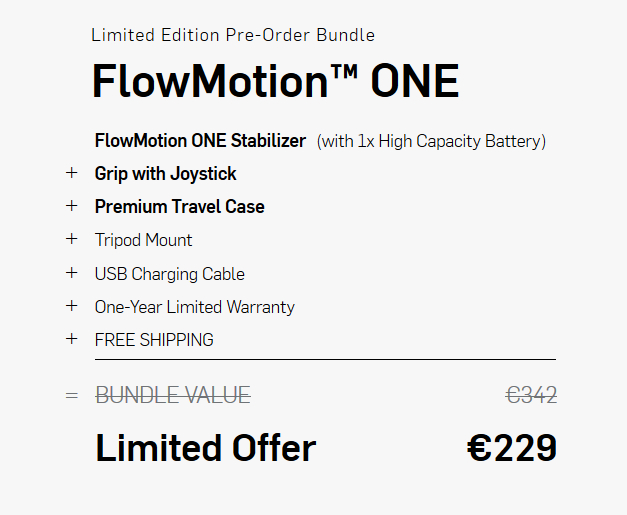This screenshot has height=515, width=627.
Task: Click the One-Year Limited Warranty label
Action: coord(195,307)
